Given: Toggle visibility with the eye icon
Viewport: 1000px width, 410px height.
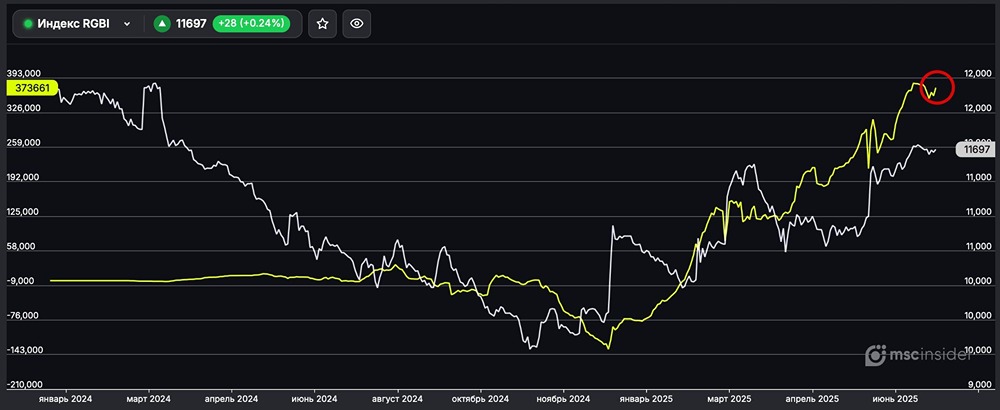Looking at the screenshot, I should [x=357, y=23].
